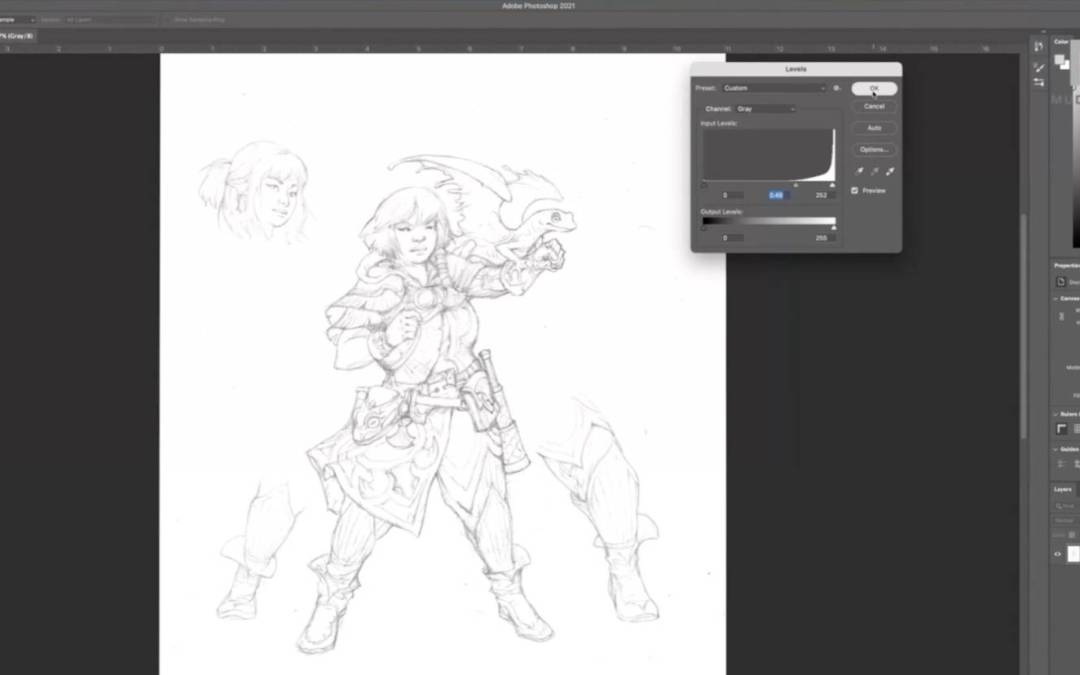Apply Auto levels correction
This screenshot has width=1080, height=675.
pyautogui.click(x=873, y=128)
